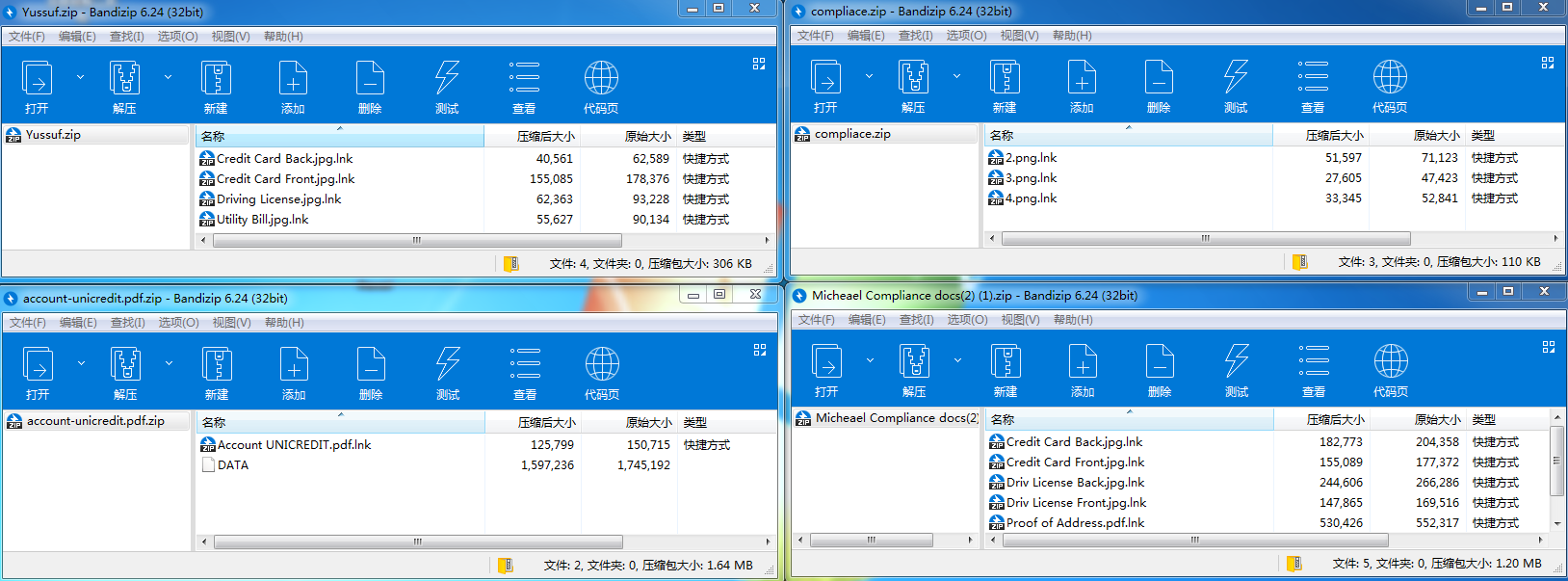Click Test lightning icon in Yussuf.zip window
This screenshot has width=1568, height=581.
[447, 78]
